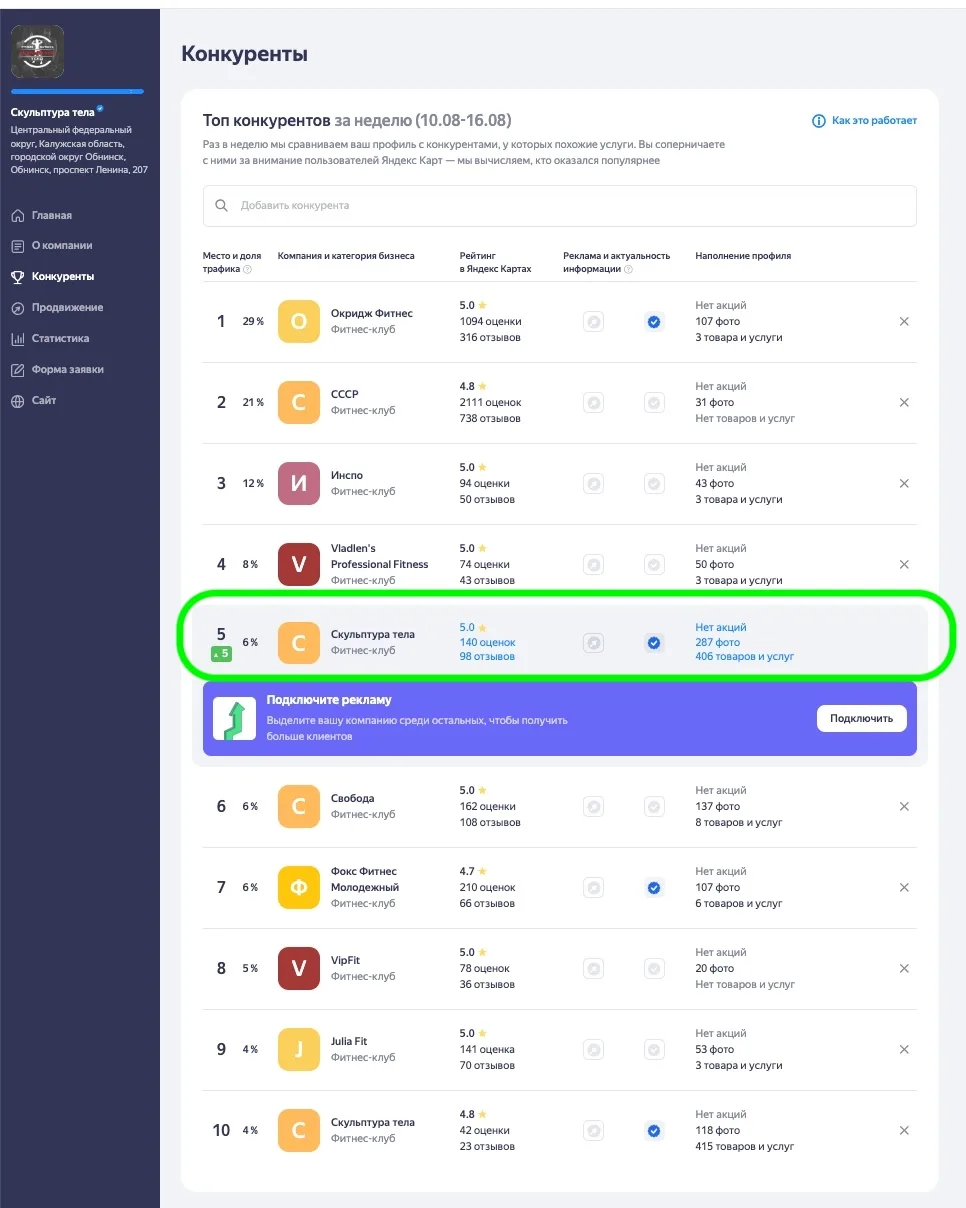Click the Свобода company name

(353, 798)
